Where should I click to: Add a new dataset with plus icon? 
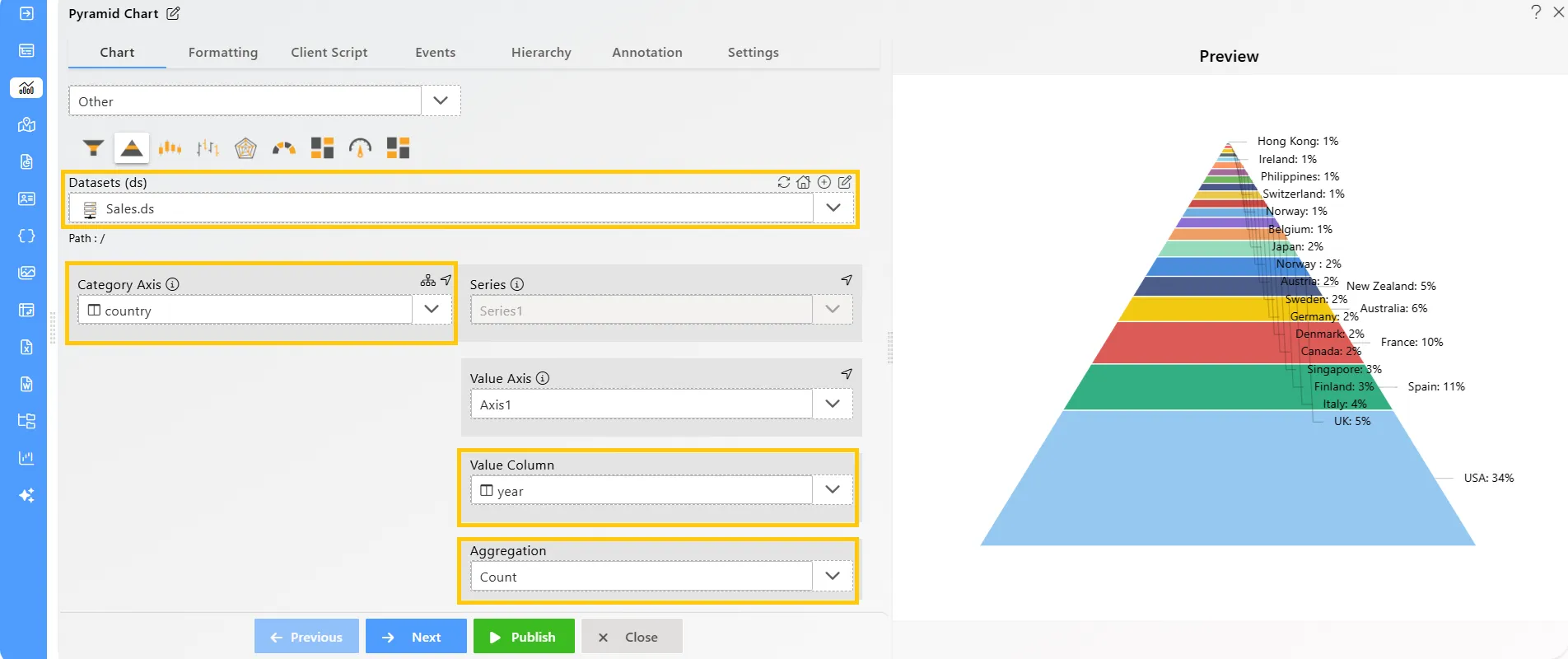pos(824,182)
